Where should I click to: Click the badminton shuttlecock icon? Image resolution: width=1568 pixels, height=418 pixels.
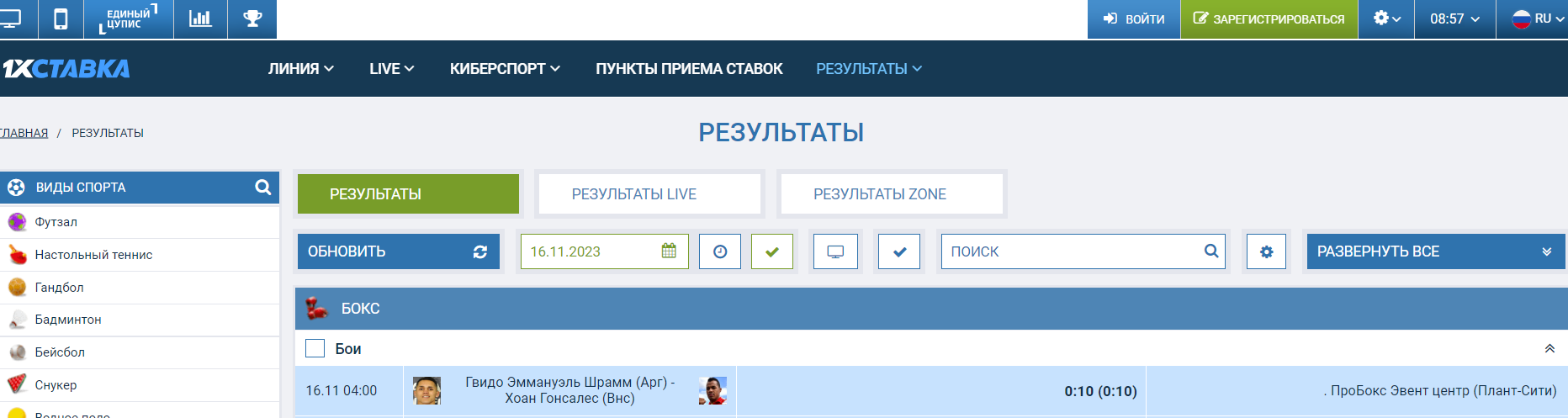coord(17,320)
